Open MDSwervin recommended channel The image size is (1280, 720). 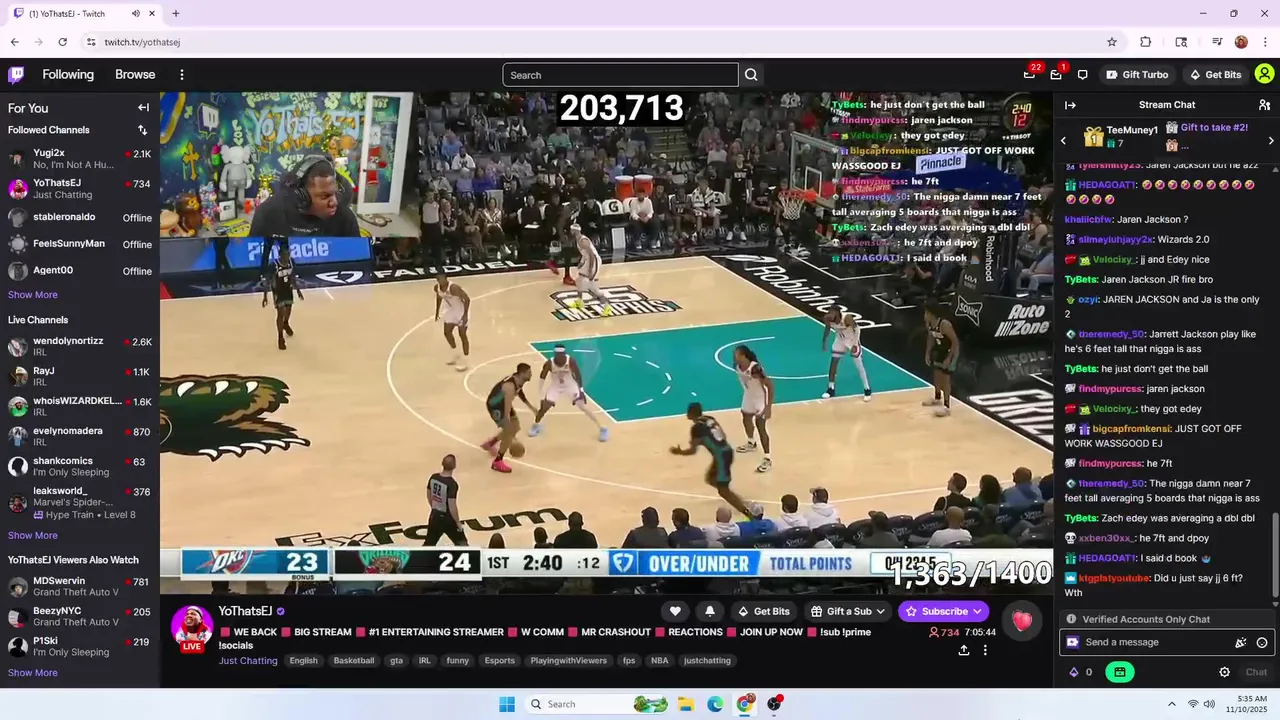point(80,586)
